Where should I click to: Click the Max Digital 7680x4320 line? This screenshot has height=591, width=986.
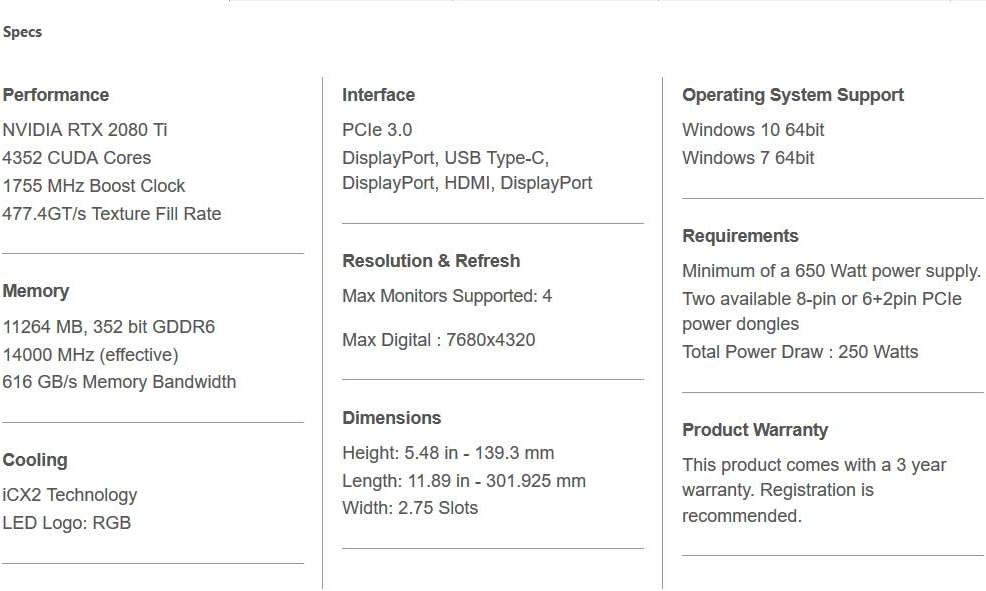coord(439,340)
